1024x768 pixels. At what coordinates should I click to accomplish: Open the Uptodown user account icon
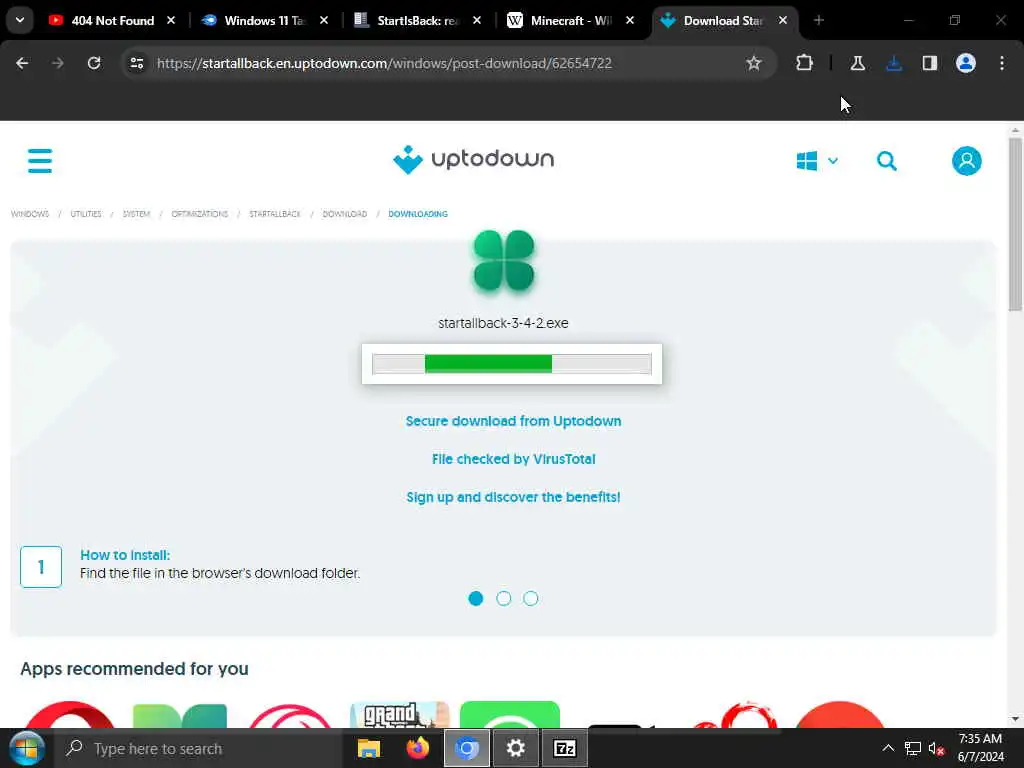[x=967, y=161]
